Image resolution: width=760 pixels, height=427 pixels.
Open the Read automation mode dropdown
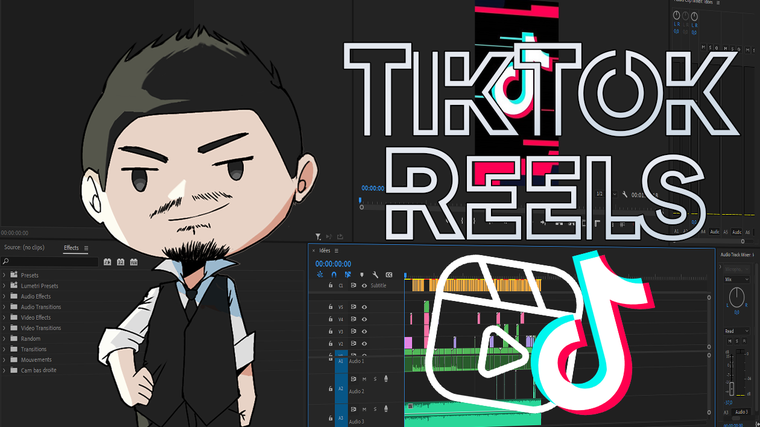(736, 331)
